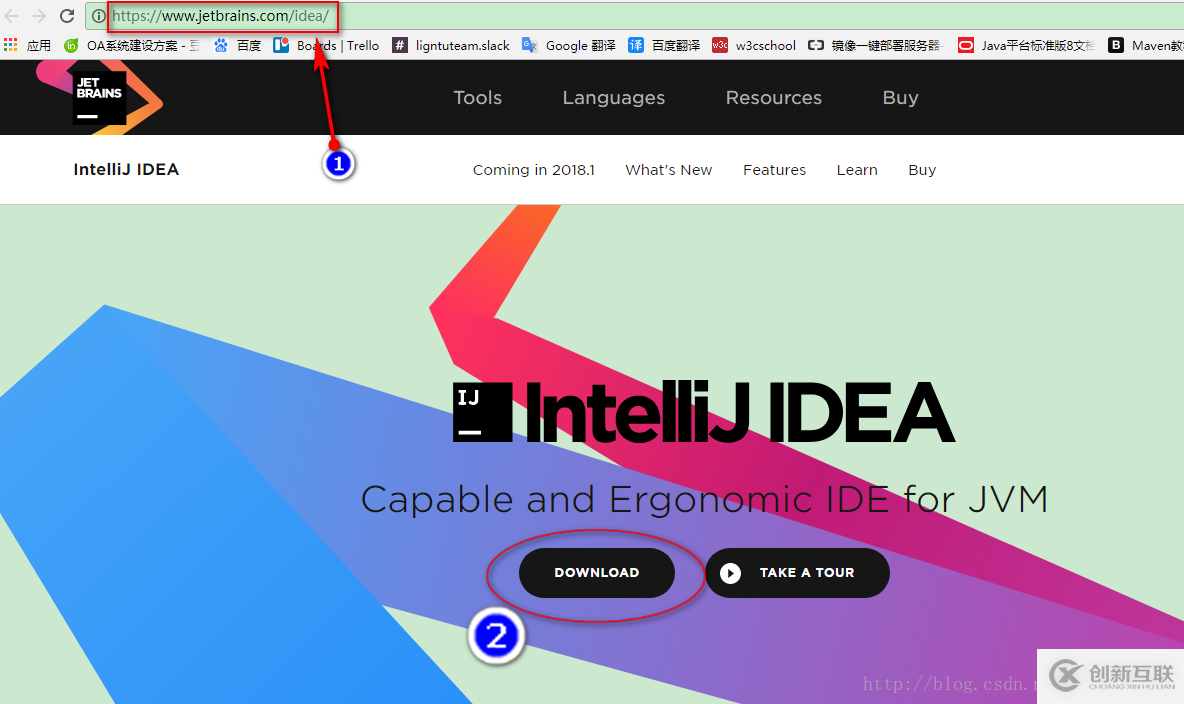
Task: Open the Tools menu
Action: [x=477, y=97]
